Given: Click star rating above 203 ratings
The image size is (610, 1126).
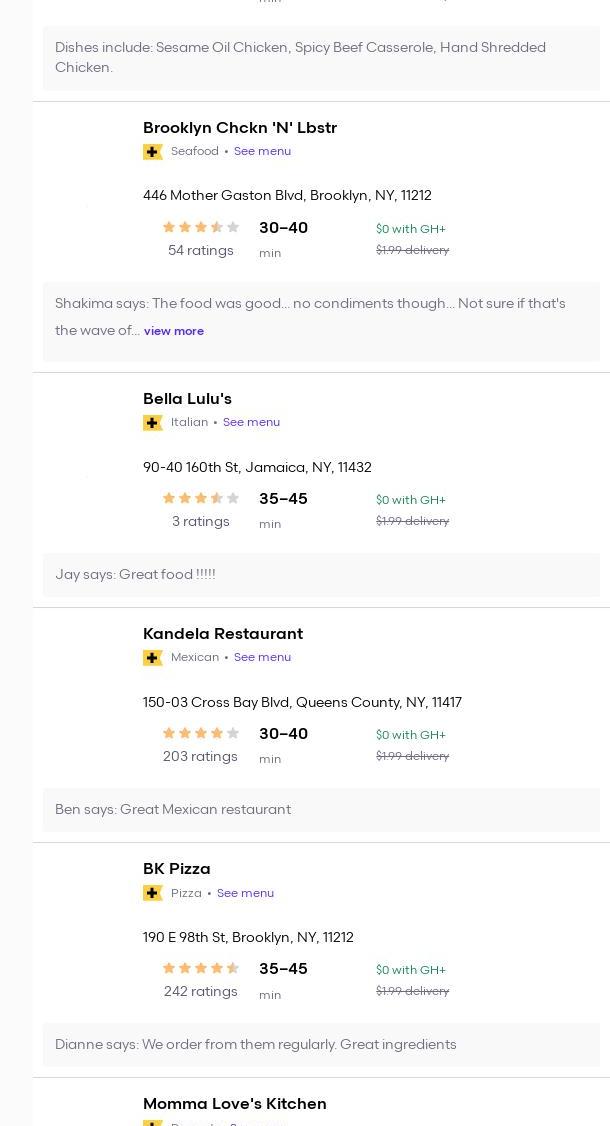Looking at the screenshot, I should [x=201, y=734].
